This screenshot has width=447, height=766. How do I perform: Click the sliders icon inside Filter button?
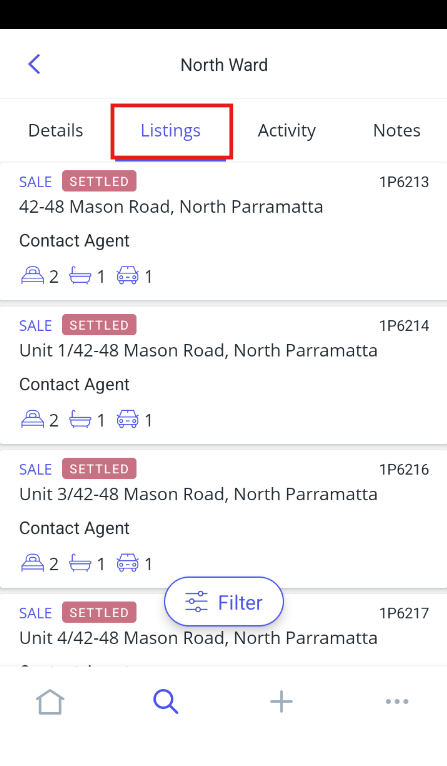pos(196,602)
